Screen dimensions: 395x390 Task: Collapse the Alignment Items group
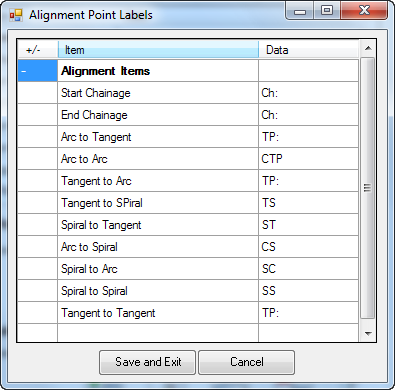(38, 71)
